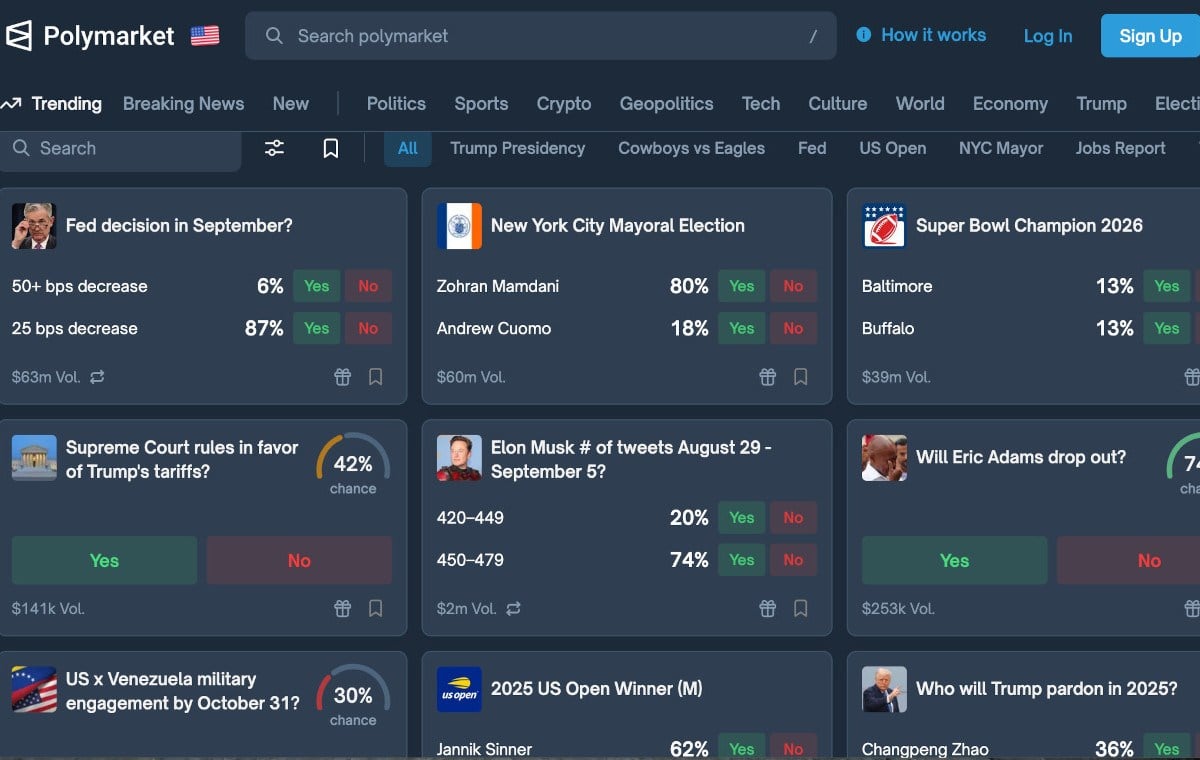
Task: Bookmark the Elon Musk tweets card
Action: (801, 608)
